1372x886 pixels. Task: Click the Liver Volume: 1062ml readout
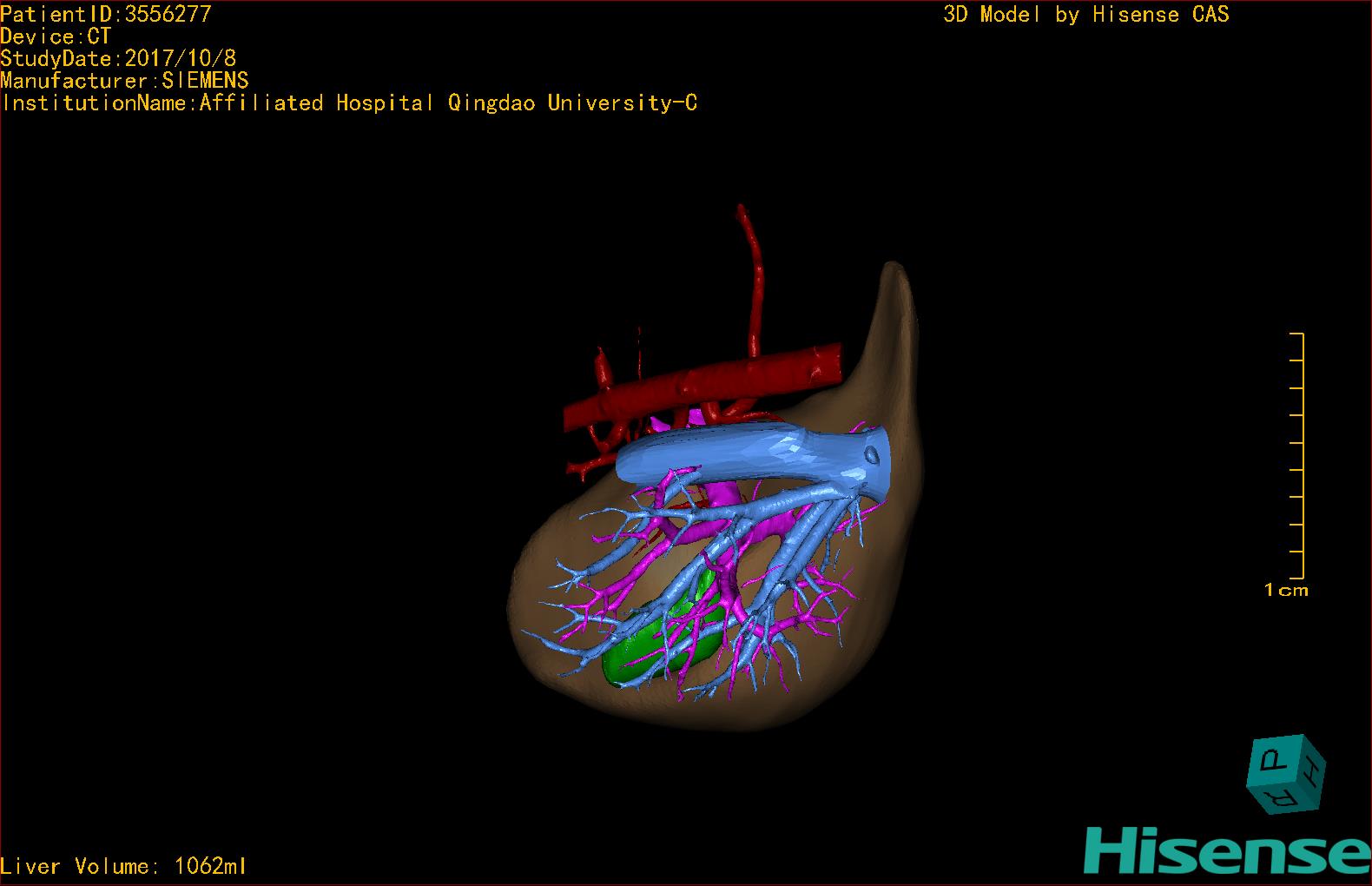coord(123,866)
